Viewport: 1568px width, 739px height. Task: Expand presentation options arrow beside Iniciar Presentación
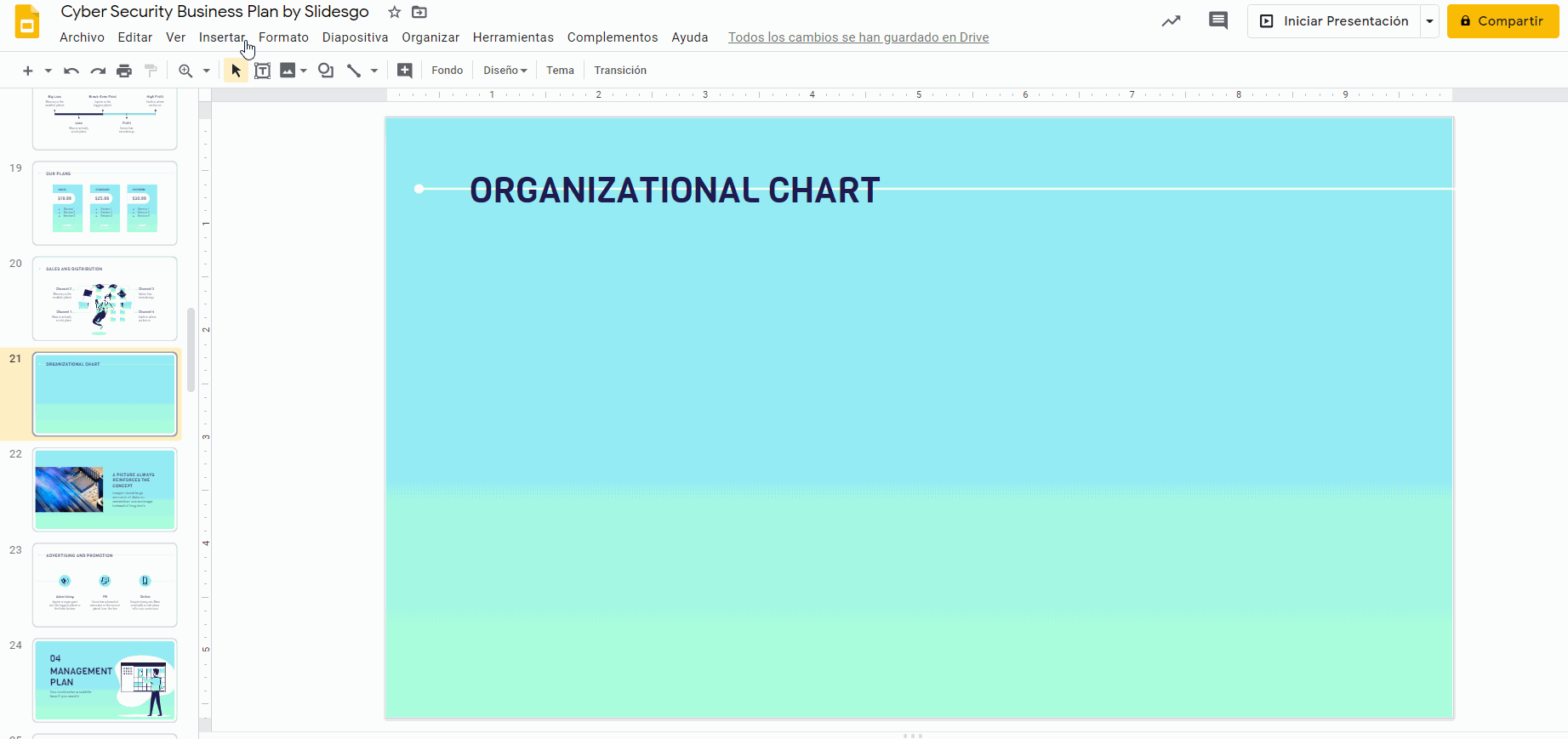[x=1429, y=21]
